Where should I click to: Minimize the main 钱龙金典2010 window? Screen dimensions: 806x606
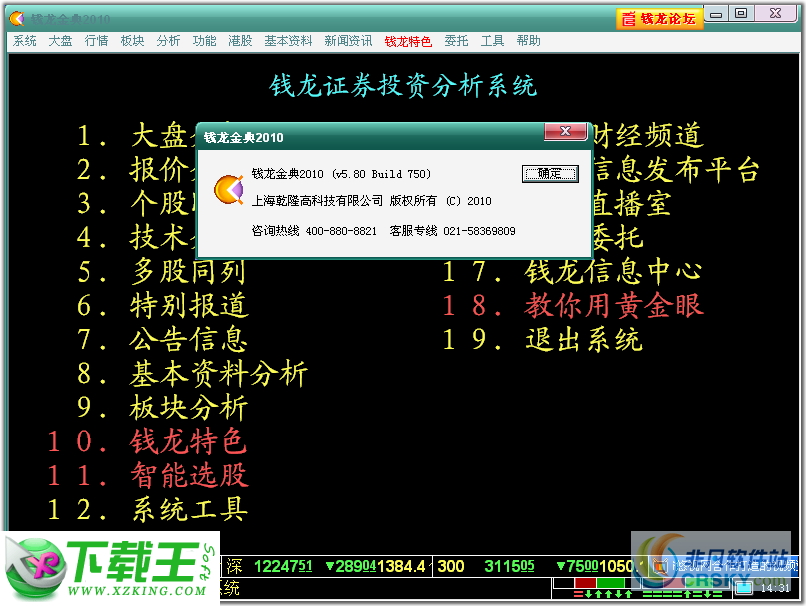click(716, 14)
